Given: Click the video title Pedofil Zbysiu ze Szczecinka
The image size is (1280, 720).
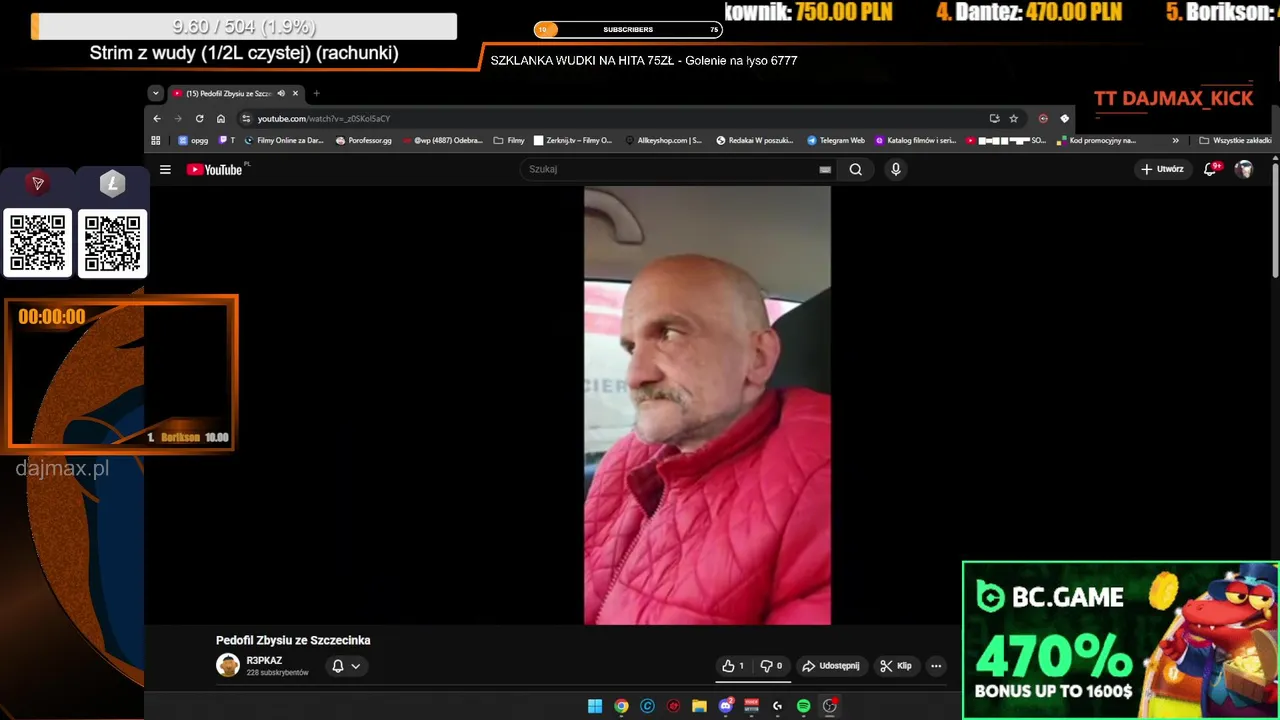Looking at the screenshot, I should 293,640.
